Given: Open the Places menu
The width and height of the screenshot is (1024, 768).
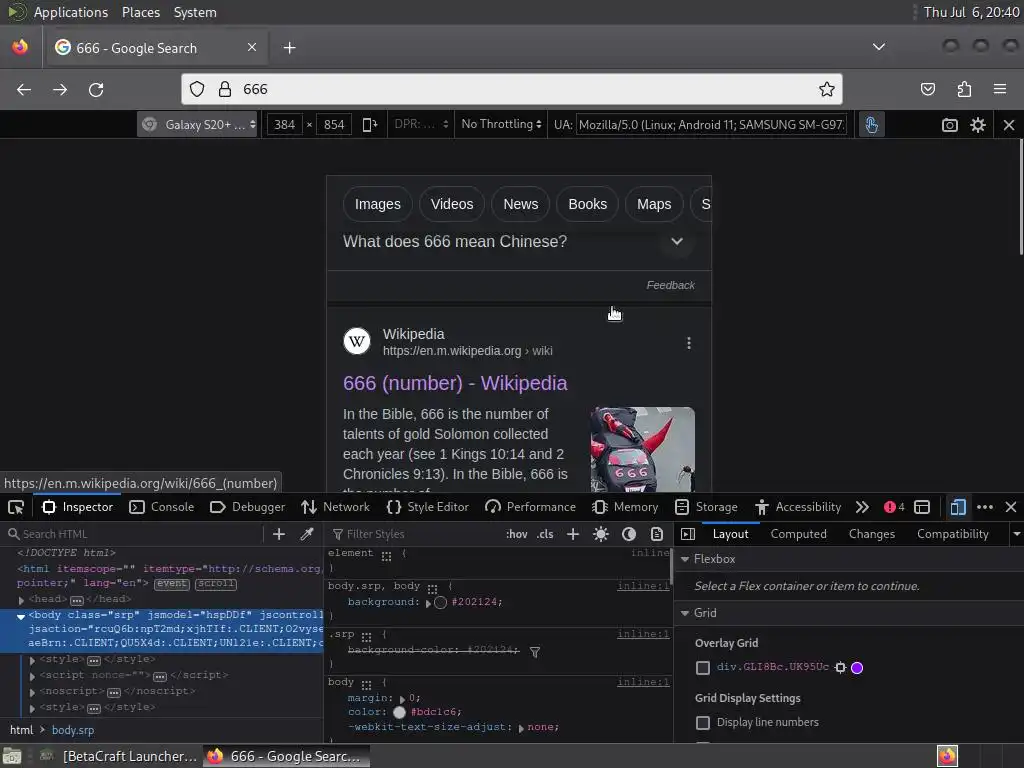Looking at the screenshot, I should tap(140, 12).
